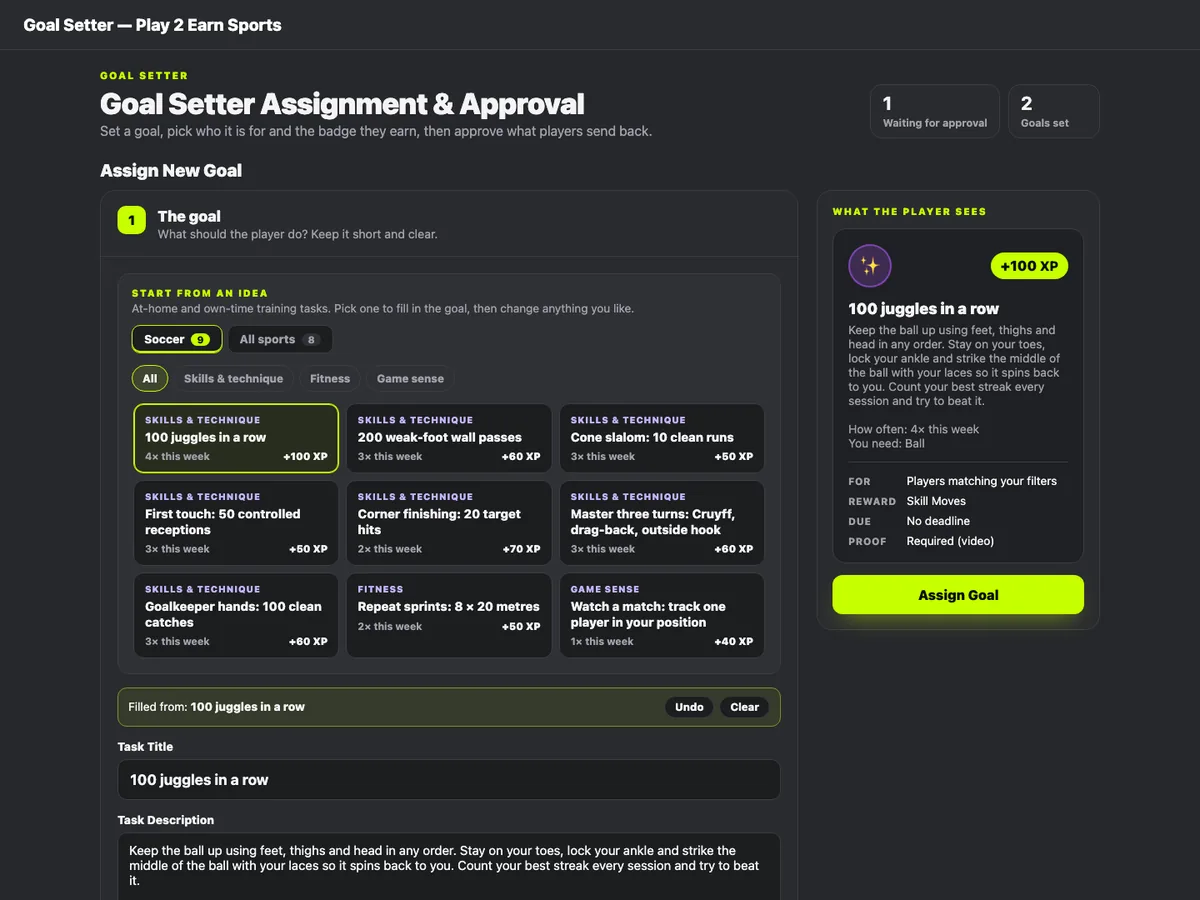Click the +100 XP badge in player preview

[x=1029, y=266]
